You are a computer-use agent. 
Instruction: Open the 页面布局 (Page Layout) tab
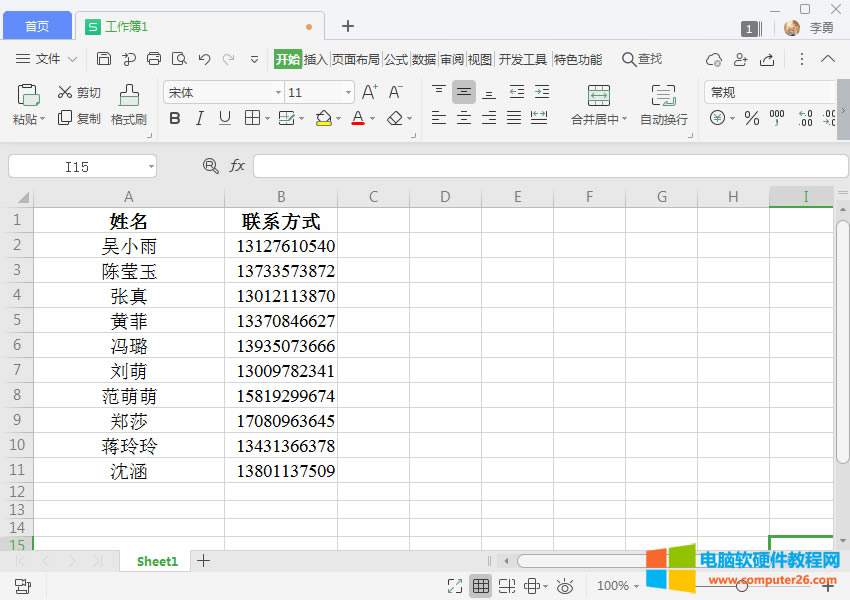coord(356,59)
